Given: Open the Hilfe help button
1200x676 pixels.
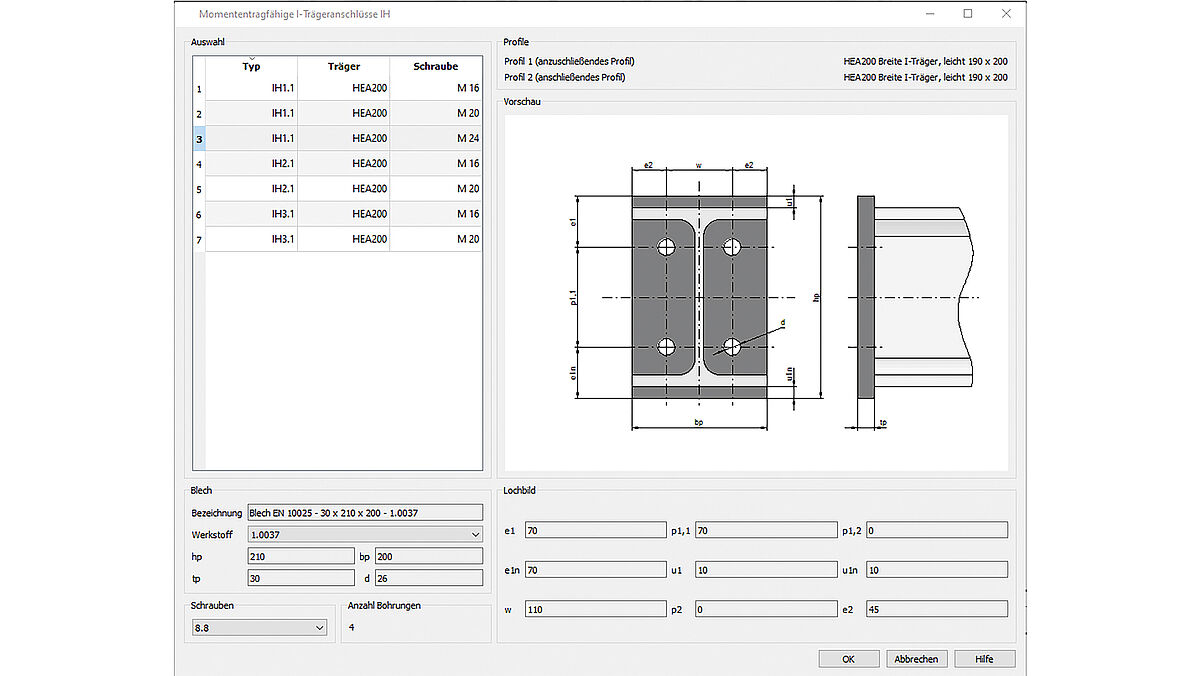Looking at the screenshot, I should (x=984, y=659).
